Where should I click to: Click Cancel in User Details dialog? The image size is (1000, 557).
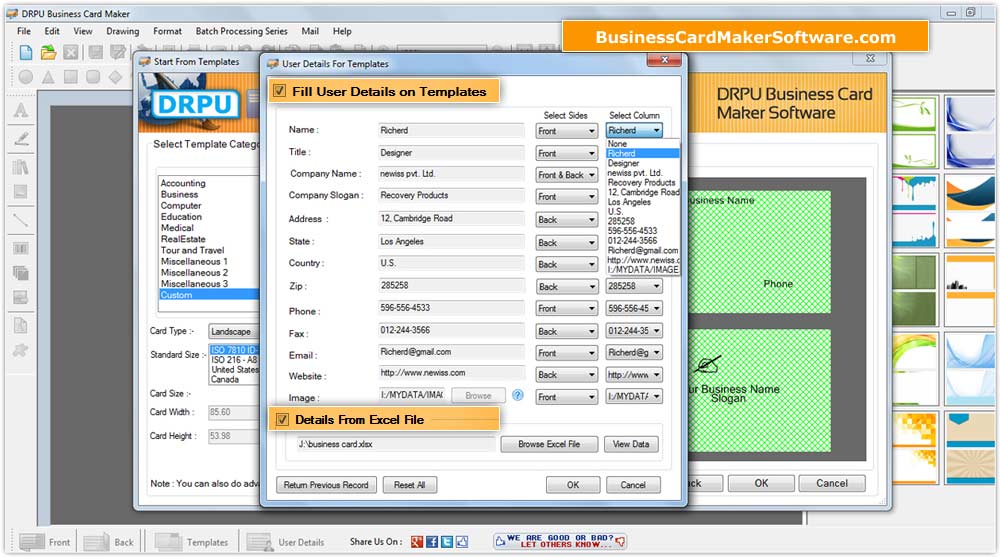point(633,485)
